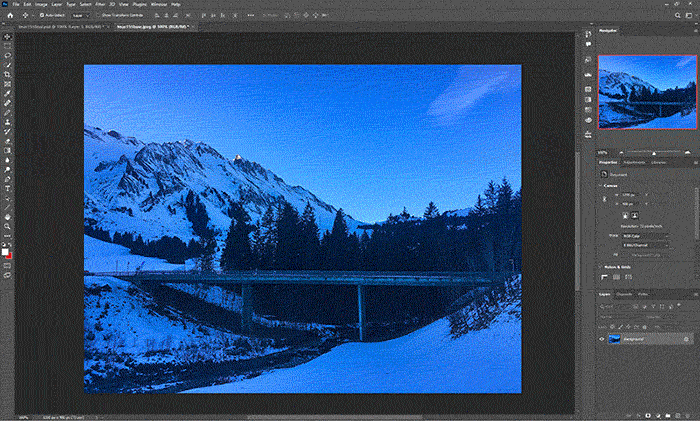
Task: Set canvas to landscape orientation
Action: [634, 216]
